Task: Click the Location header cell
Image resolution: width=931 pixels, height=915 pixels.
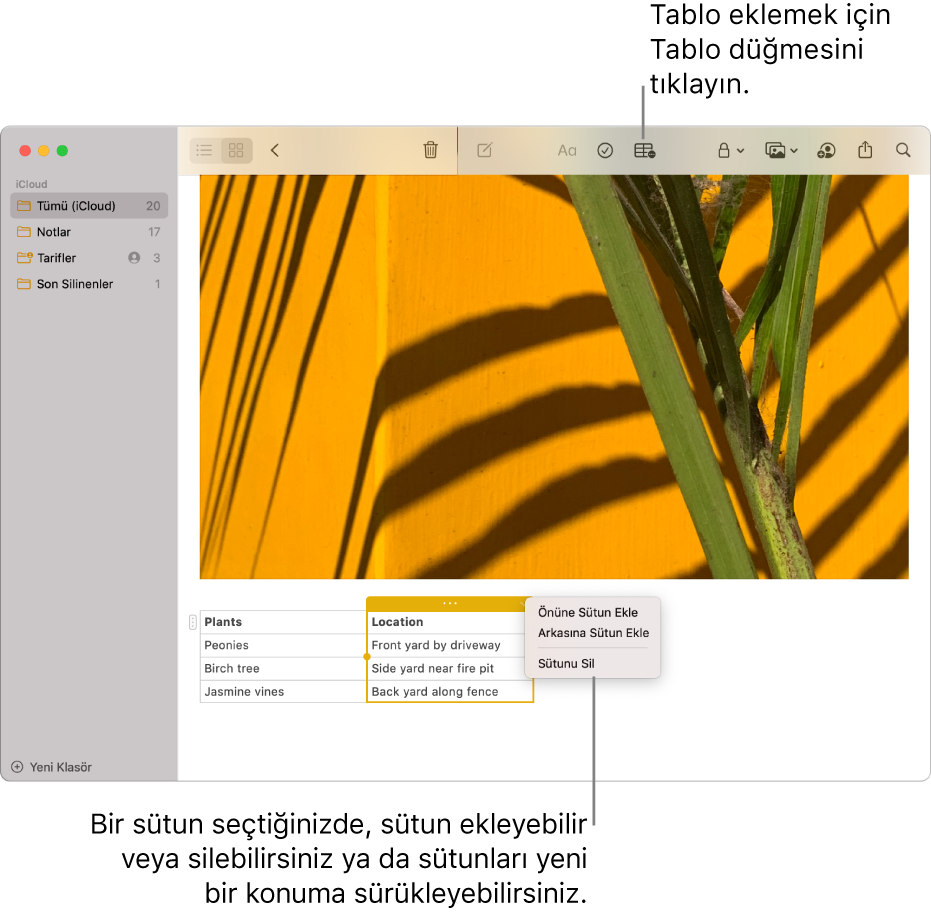Action: click(449, 622)
